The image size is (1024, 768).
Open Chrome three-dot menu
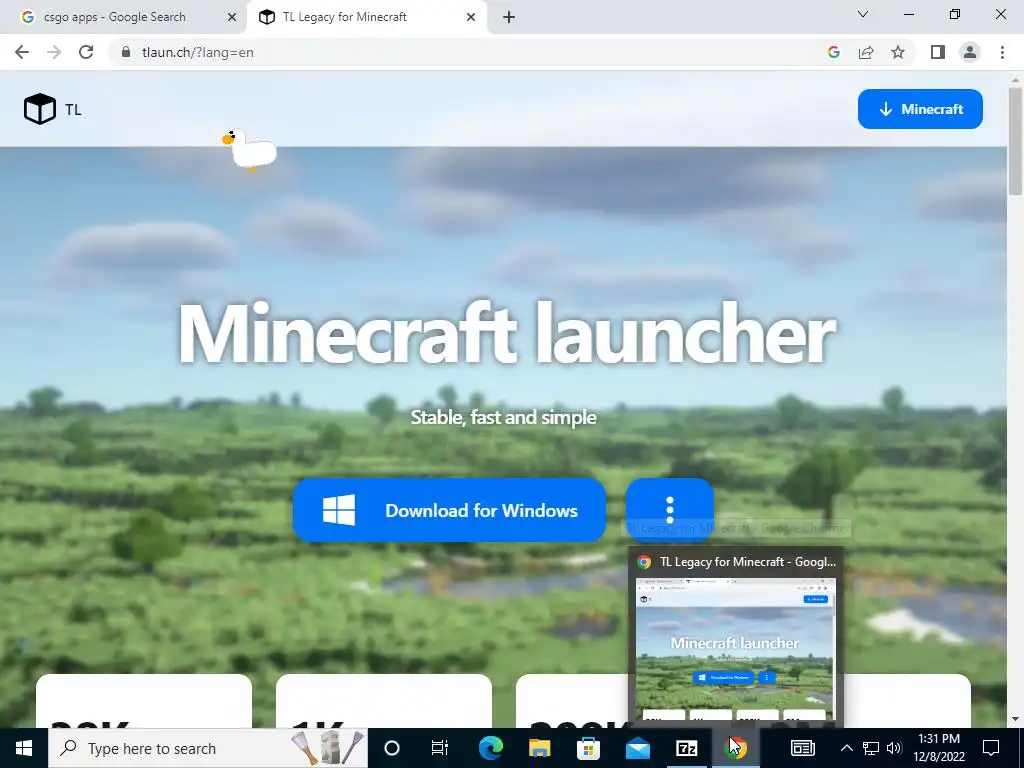(1002, 52)
